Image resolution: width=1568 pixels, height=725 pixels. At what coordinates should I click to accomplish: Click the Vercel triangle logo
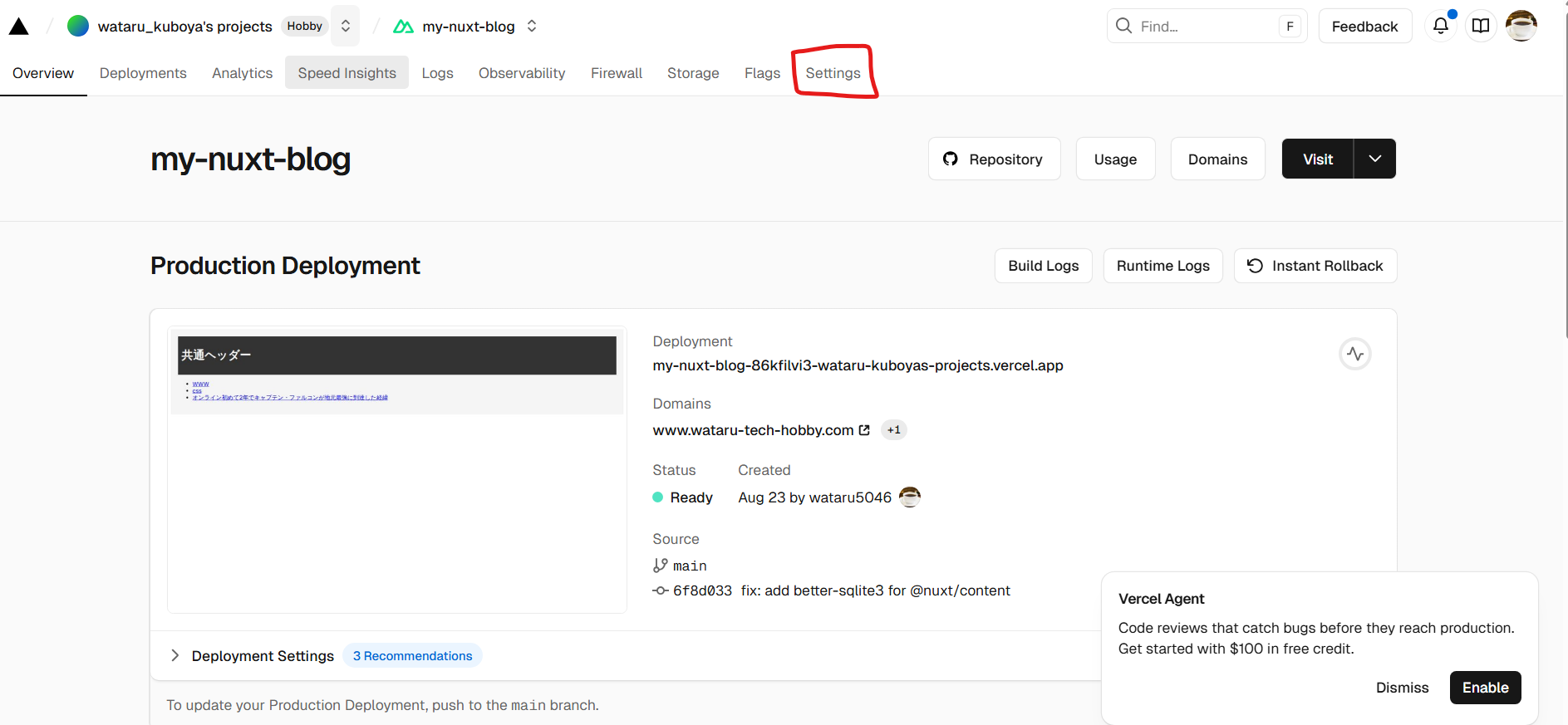[x=19, y=27]
